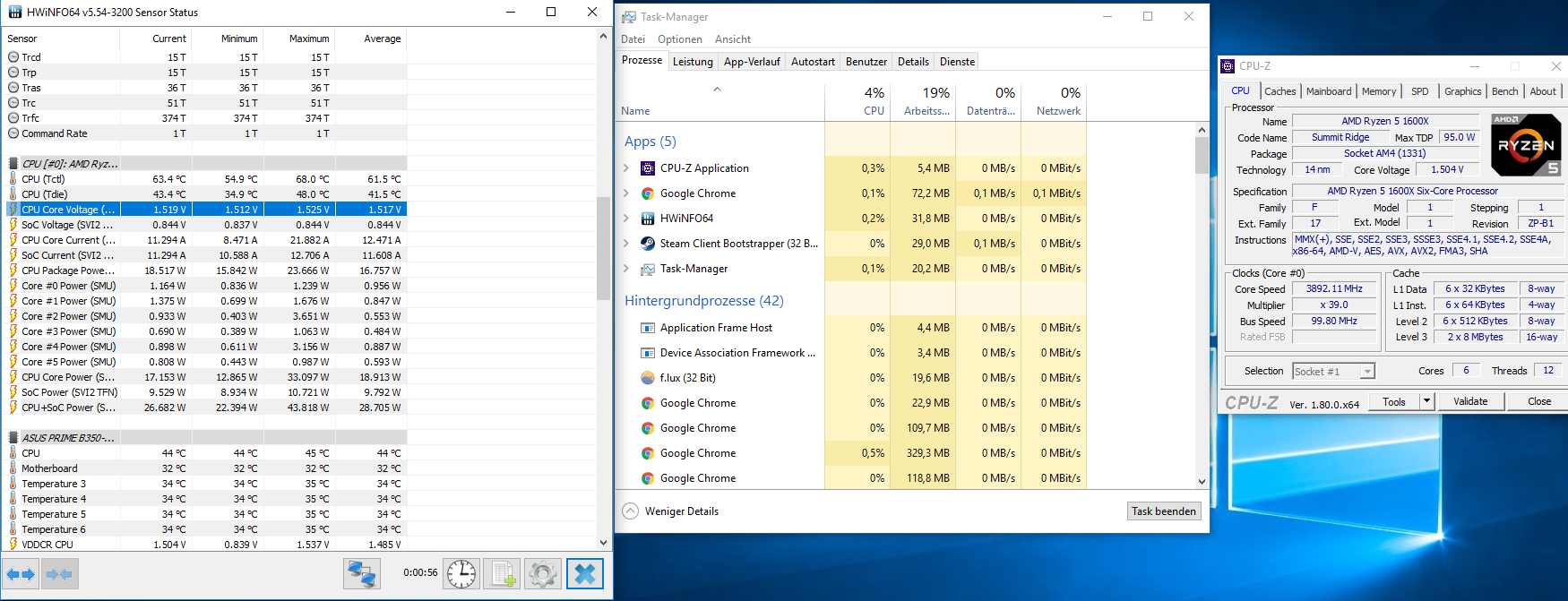The image size is (1568, 601).
Task: Click the Validate button in CPU-Z
Action: point(1469,401)
